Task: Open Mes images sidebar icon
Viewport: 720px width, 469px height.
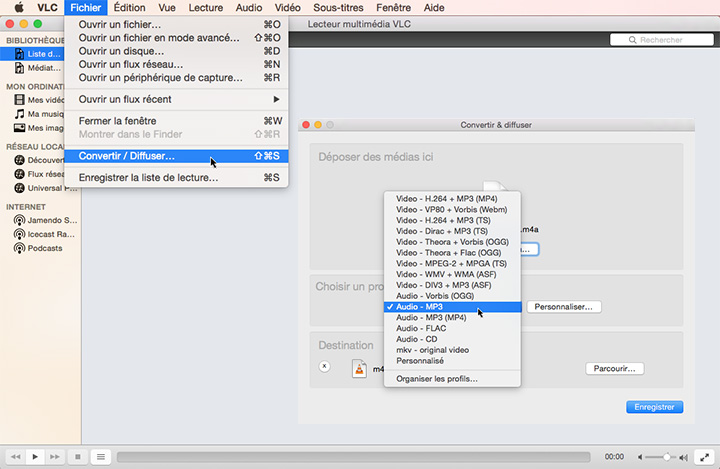Action: point(19,128)
